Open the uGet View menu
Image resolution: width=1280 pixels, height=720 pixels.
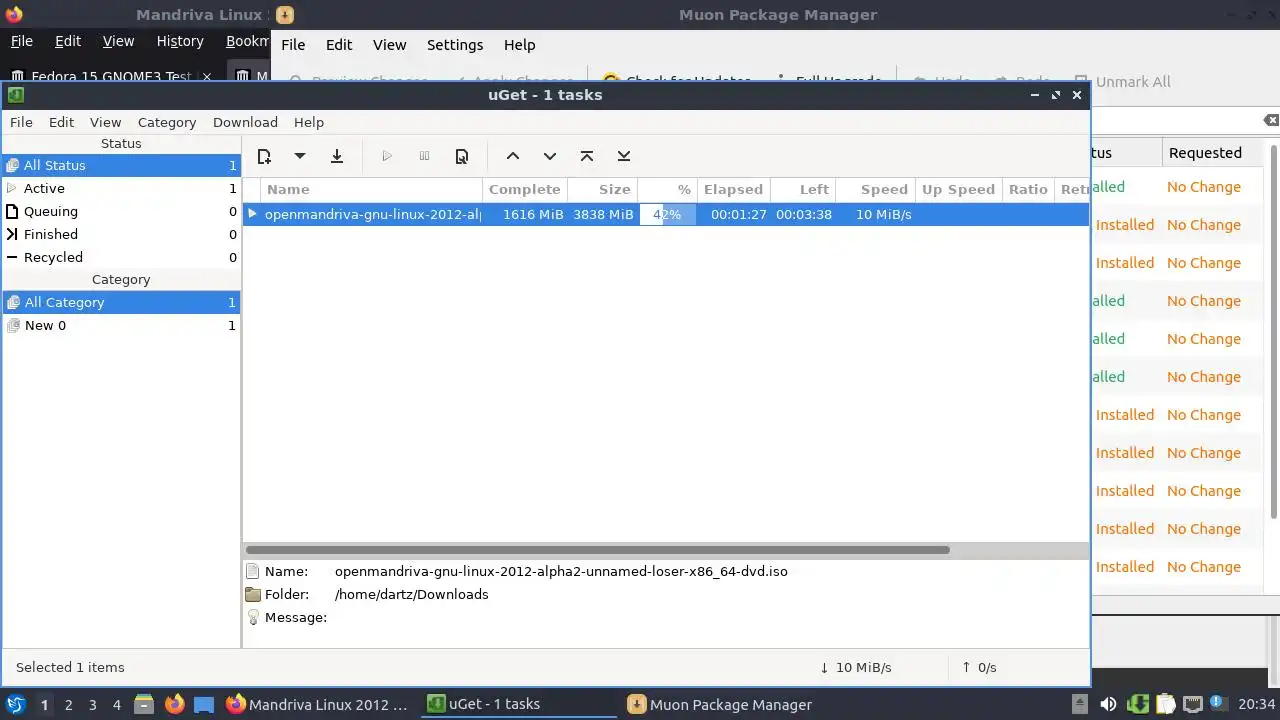[x=105, y=122]
